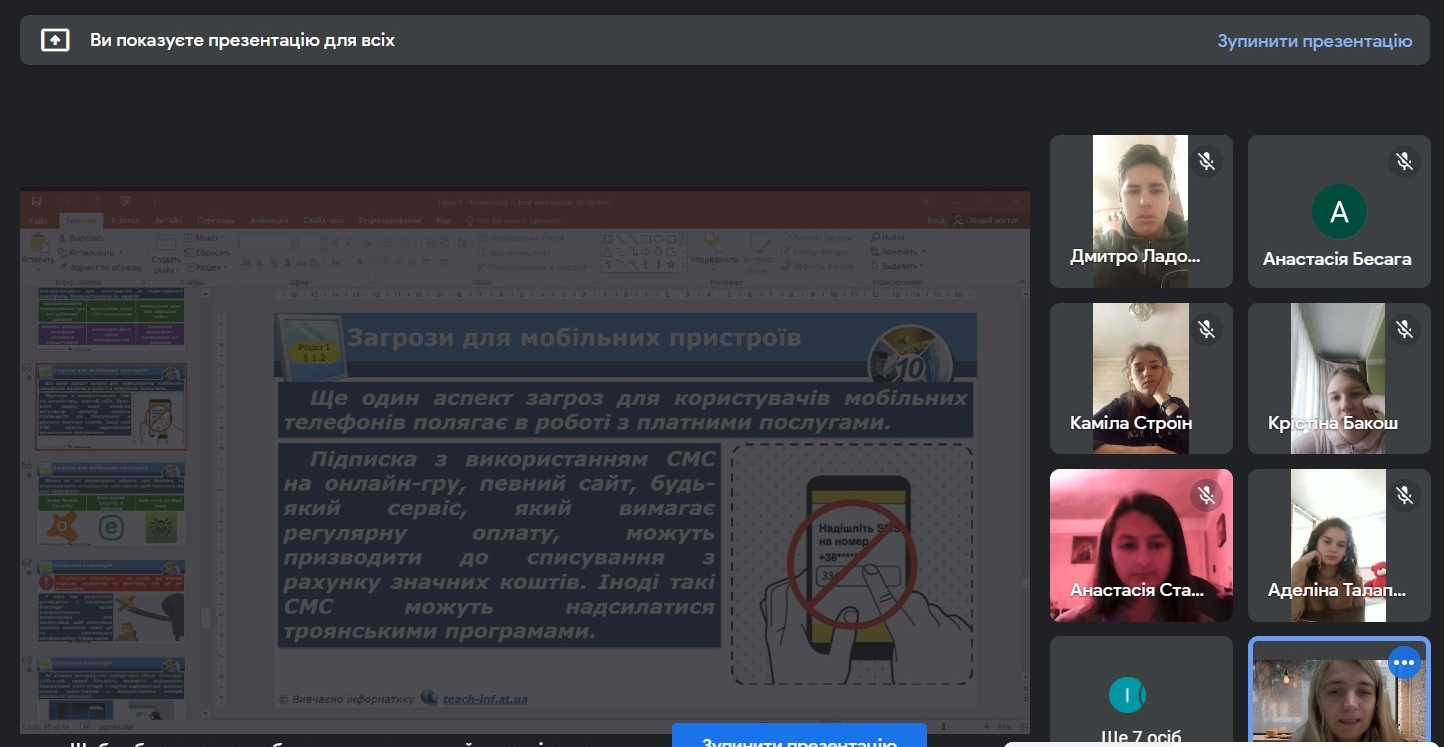1444x747 pixels.
Task: Switch to the Дизайн ribbon tab
Action: [168, 220]
